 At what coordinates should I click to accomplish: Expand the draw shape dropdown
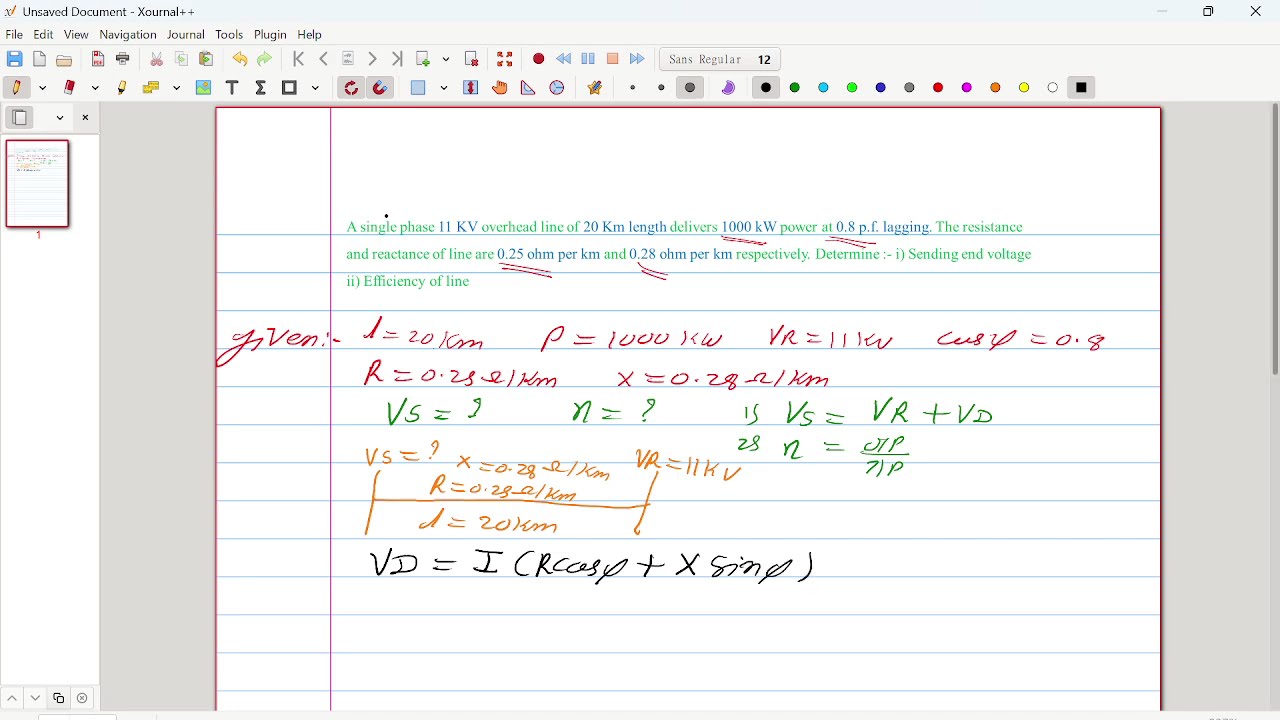coord(316,88)
